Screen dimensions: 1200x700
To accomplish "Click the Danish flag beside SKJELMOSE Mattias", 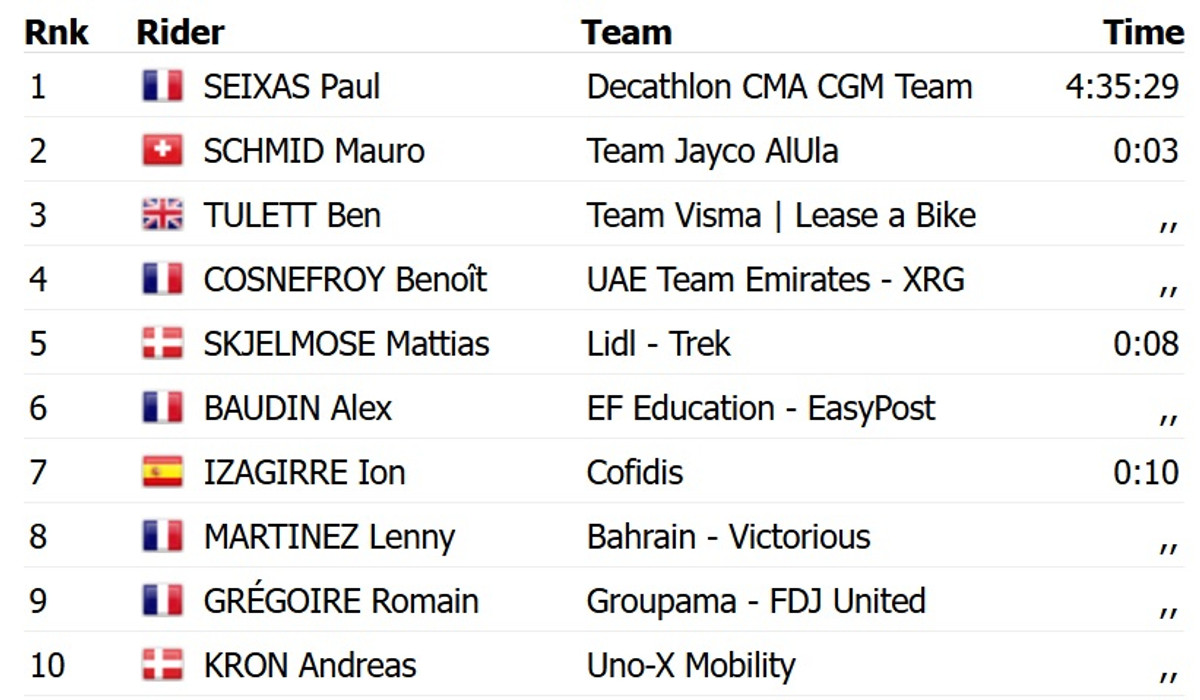I will 162,344.
